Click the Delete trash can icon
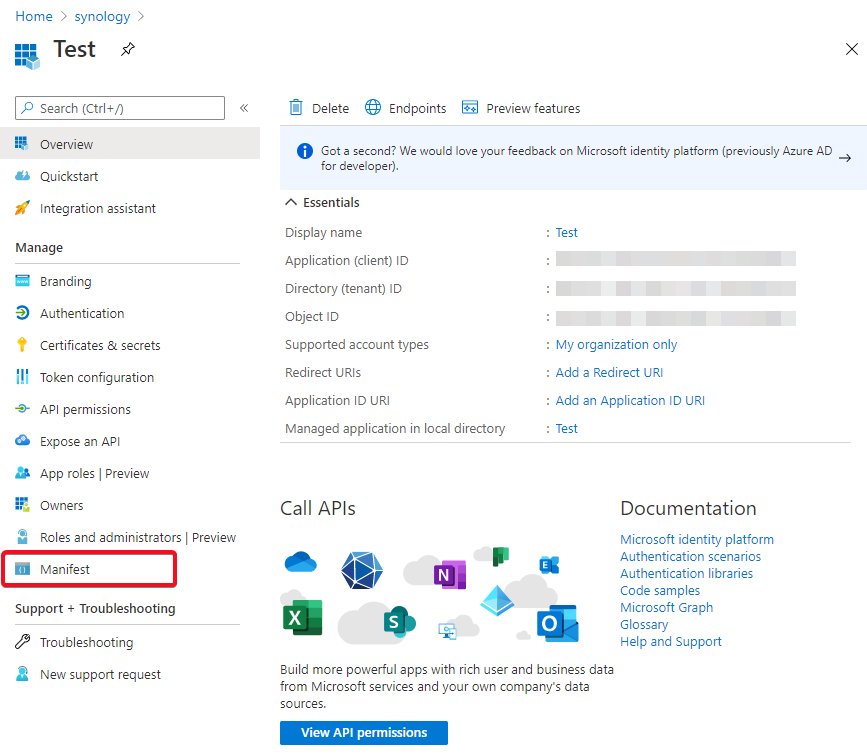 (x=296, y=107)
